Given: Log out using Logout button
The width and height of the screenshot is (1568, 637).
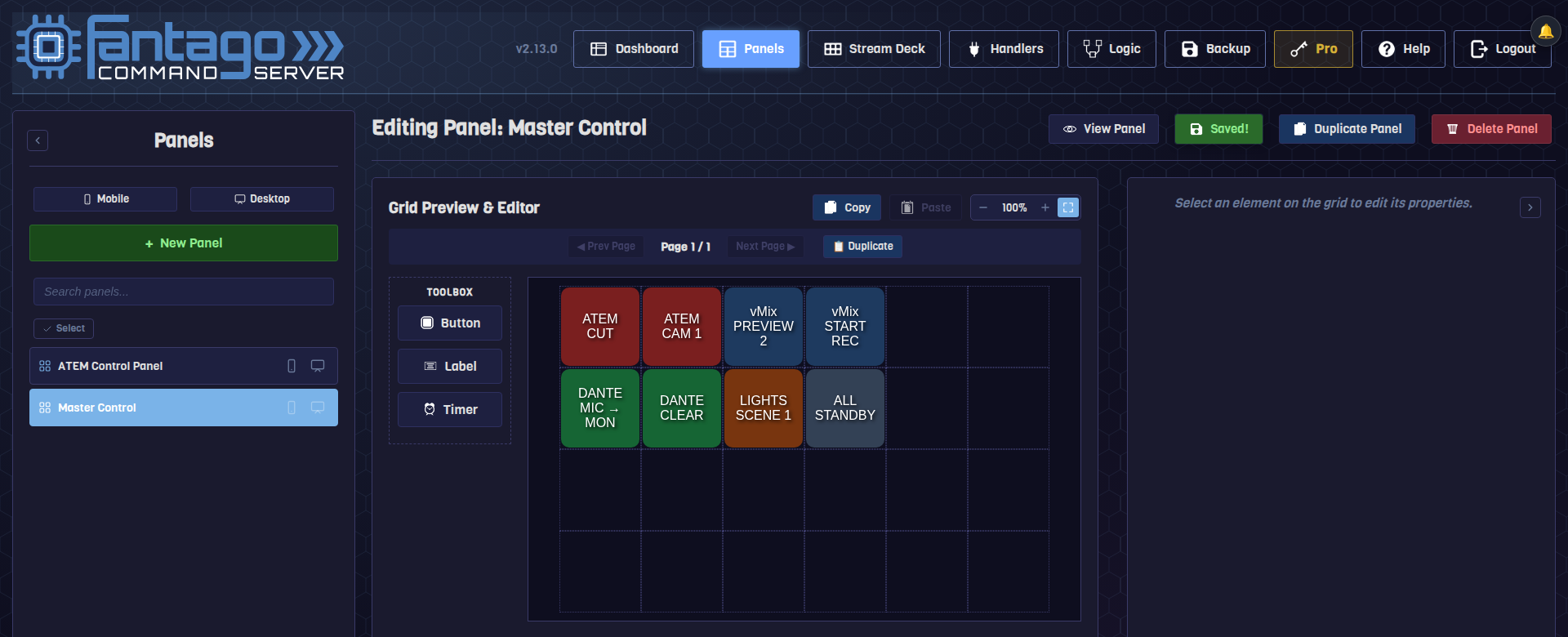Looking at the screenshot, I should click(1503, 49).
